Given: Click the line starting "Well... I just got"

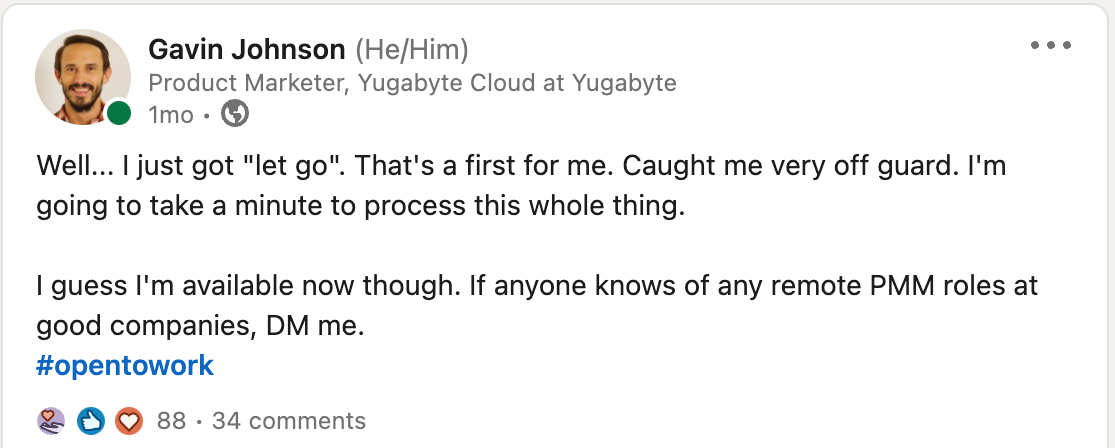Looking at the screenshot, I should (520, 167).
